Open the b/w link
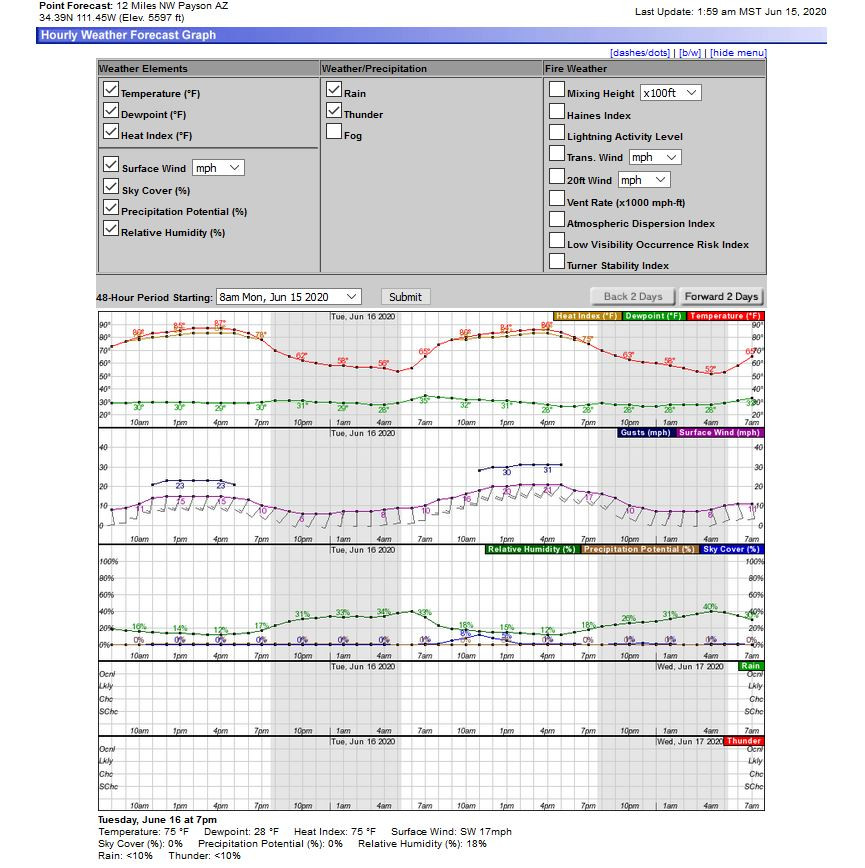Image resolution: width=865 pixels, height=868 pixels. click(690, 53)
